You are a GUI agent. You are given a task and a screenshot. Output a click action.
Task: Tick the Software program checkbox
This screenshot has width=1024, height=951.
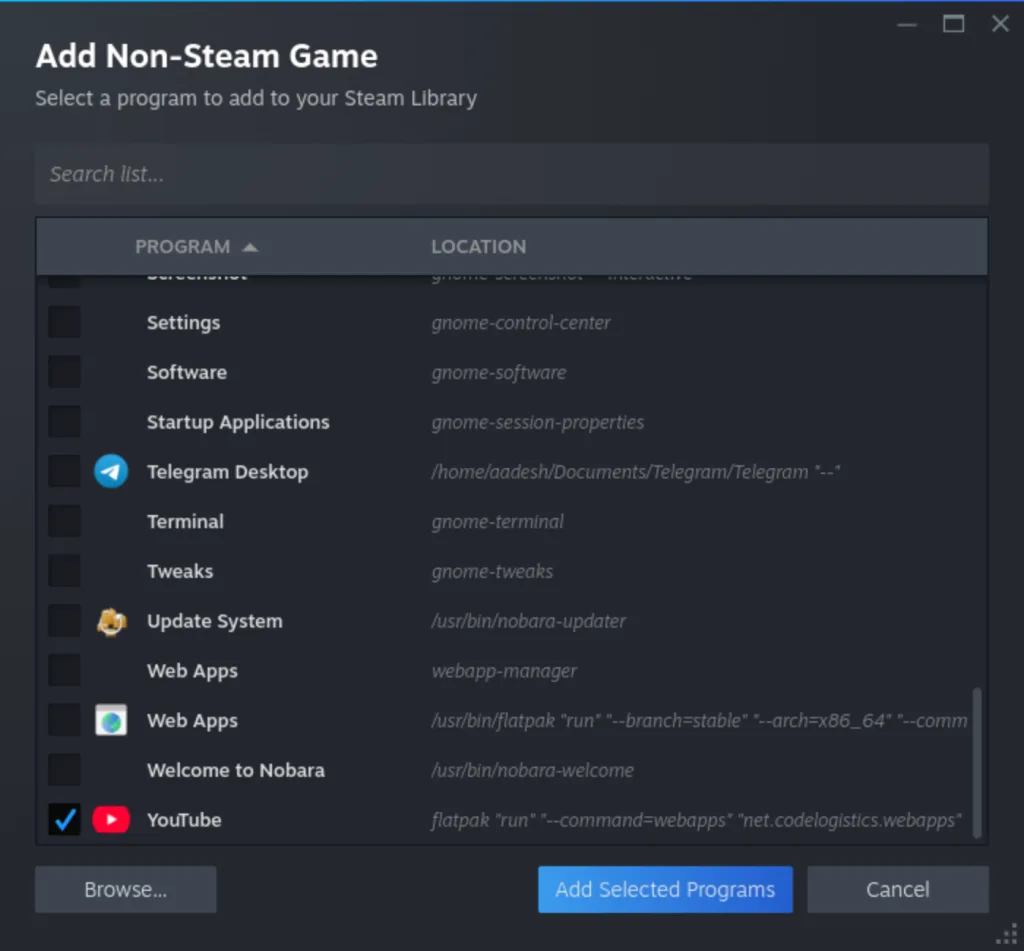[x=65, y=372]
